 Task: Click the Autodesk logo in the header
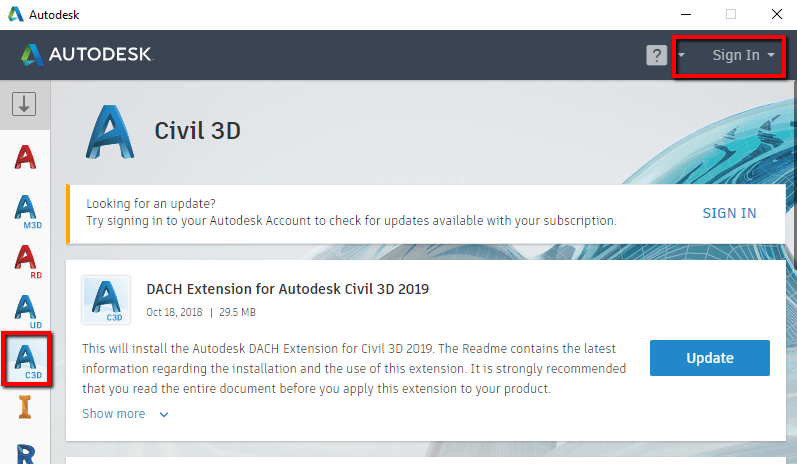pyautogui.click(x=86, y=54)
